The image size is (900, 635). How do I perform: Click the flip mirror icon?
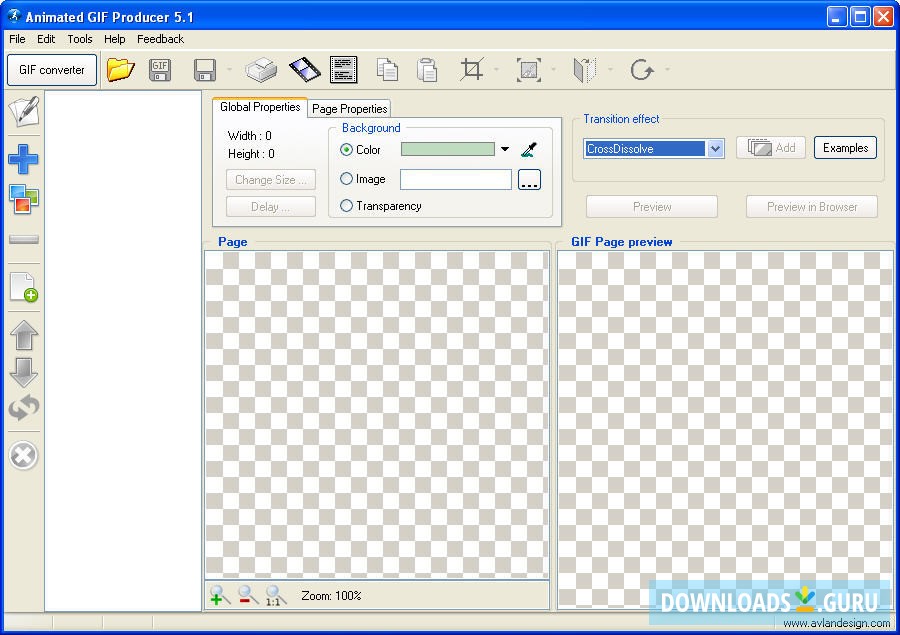[585, 70]
